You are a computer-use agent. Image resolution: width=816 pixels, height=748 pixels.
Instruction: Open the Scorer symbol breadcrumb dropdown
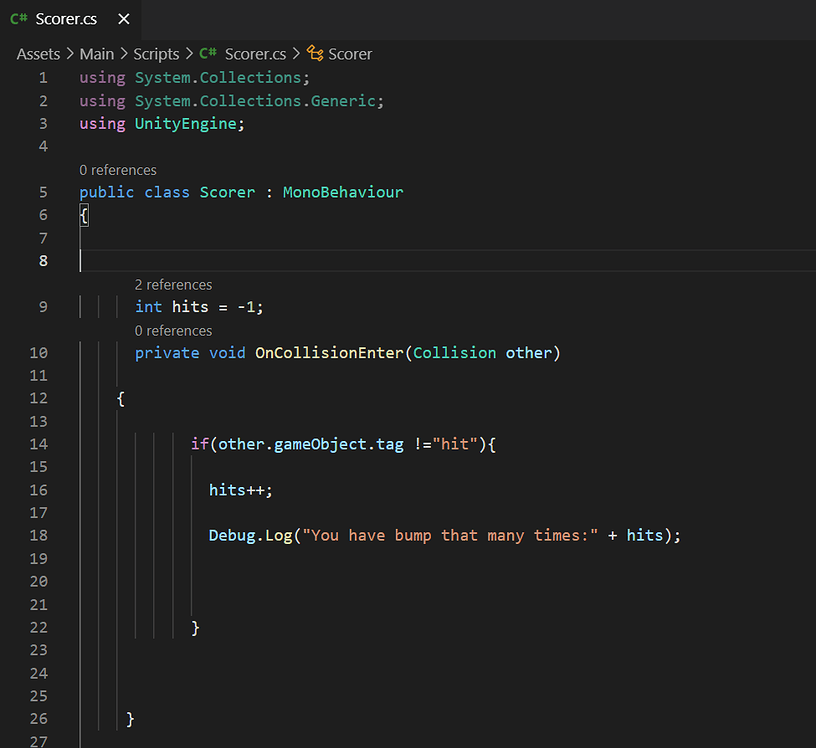[x=350, y=54]
